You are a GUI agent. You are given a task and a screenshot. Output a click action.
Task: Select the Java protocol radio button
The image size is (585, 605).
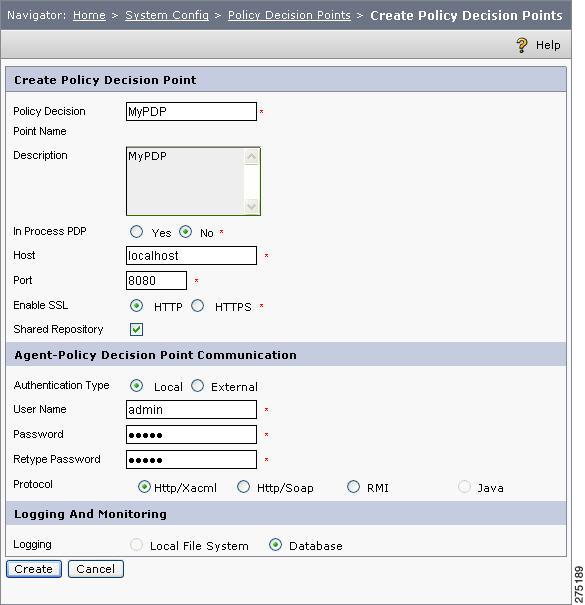coord(464,487)
